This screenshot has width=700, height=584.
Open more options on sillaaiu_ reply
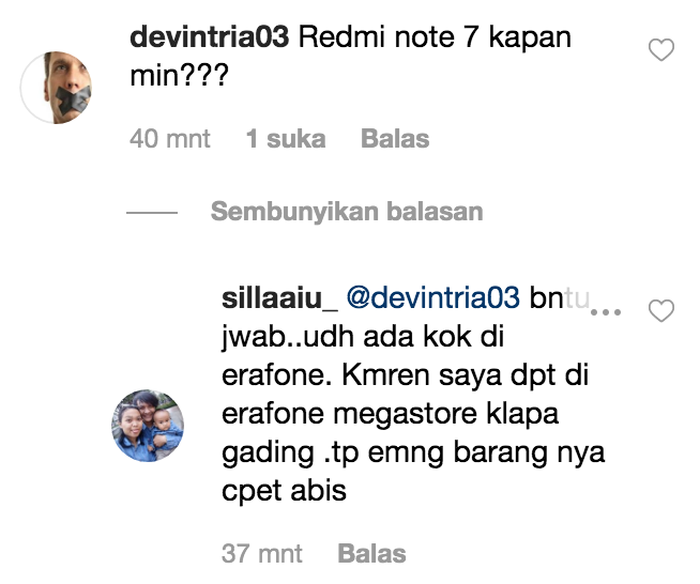pyautogui.click(x=605, y=313)
